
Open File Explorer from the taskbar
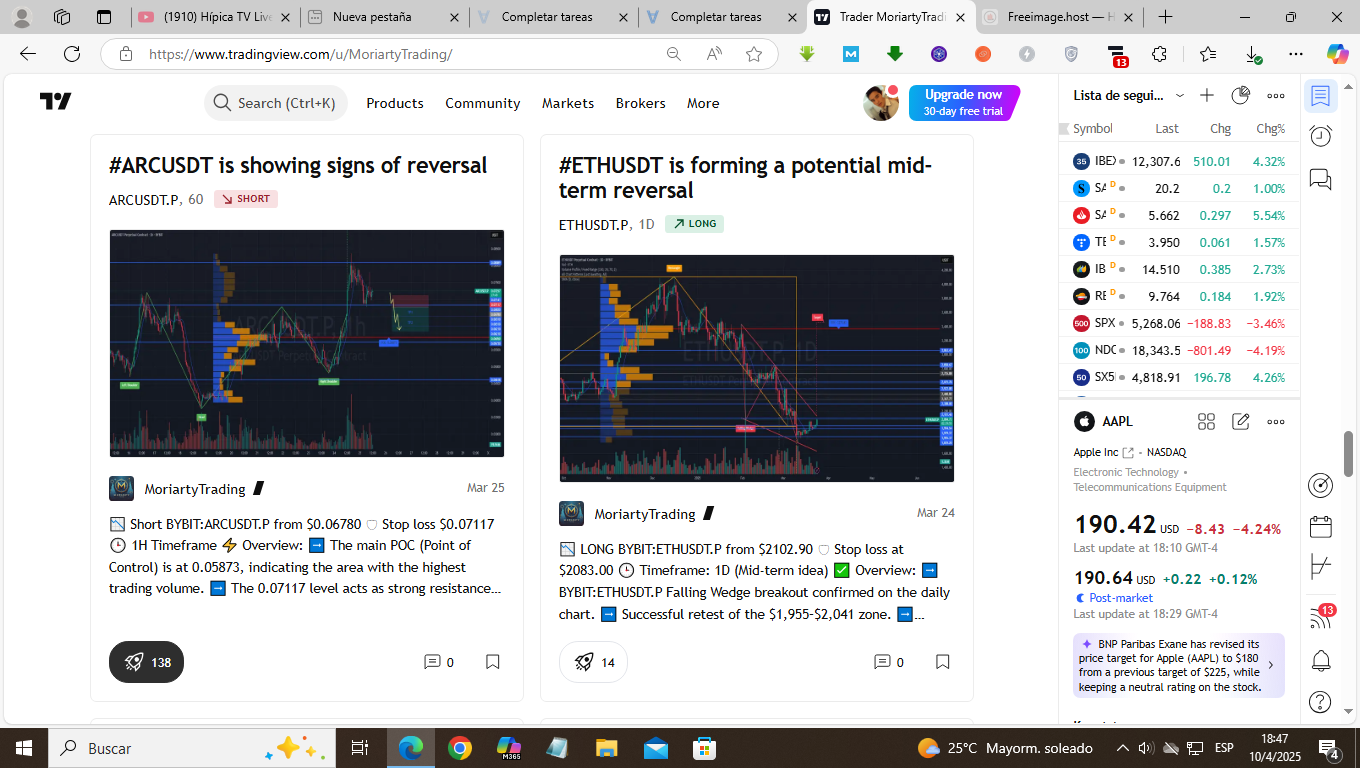coord(606,747)
